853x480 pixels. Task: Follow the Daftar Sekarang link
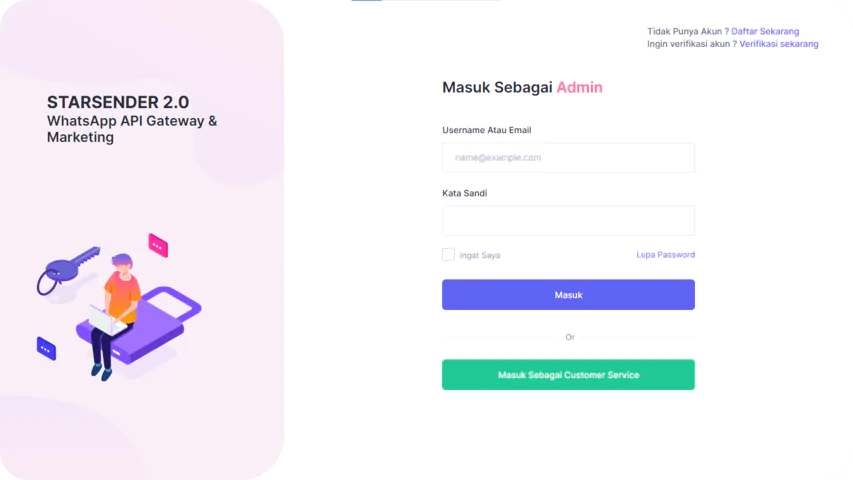tap(765, 32)
